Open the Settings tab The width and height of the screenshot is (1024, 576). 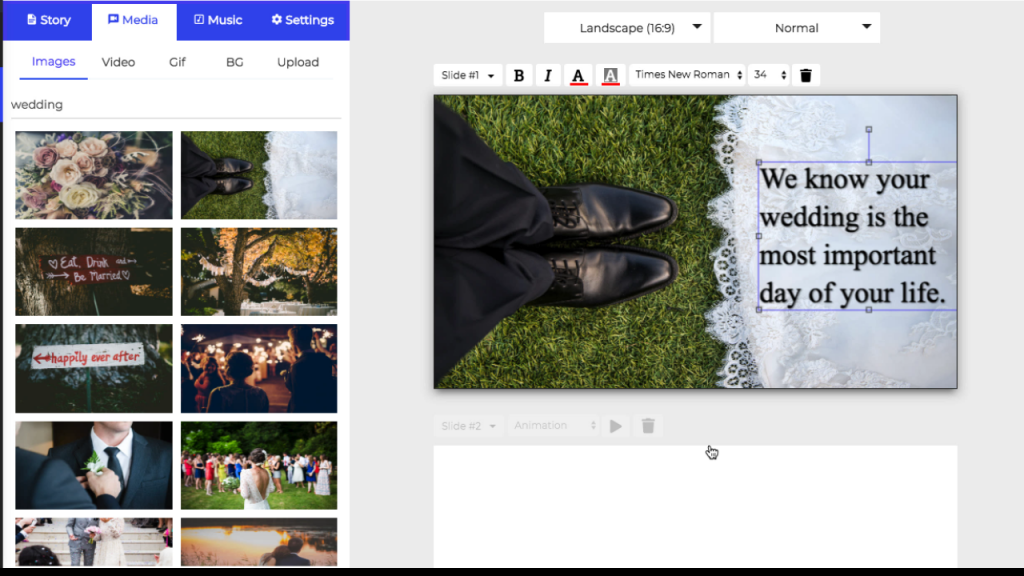point(303,20)
